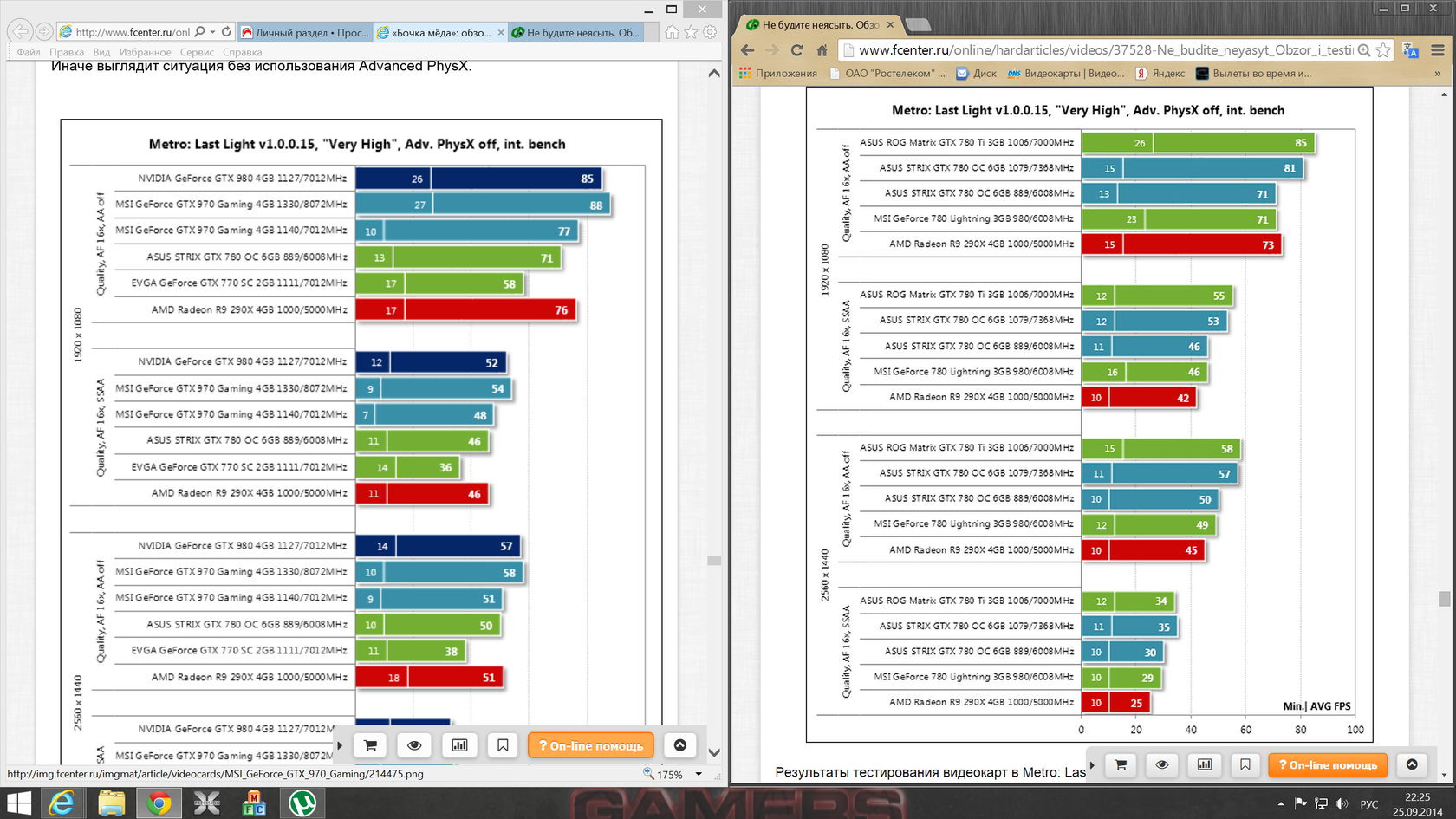
Task: Star this page in Chrome's address bar
Action: (x=1383, y=50)
